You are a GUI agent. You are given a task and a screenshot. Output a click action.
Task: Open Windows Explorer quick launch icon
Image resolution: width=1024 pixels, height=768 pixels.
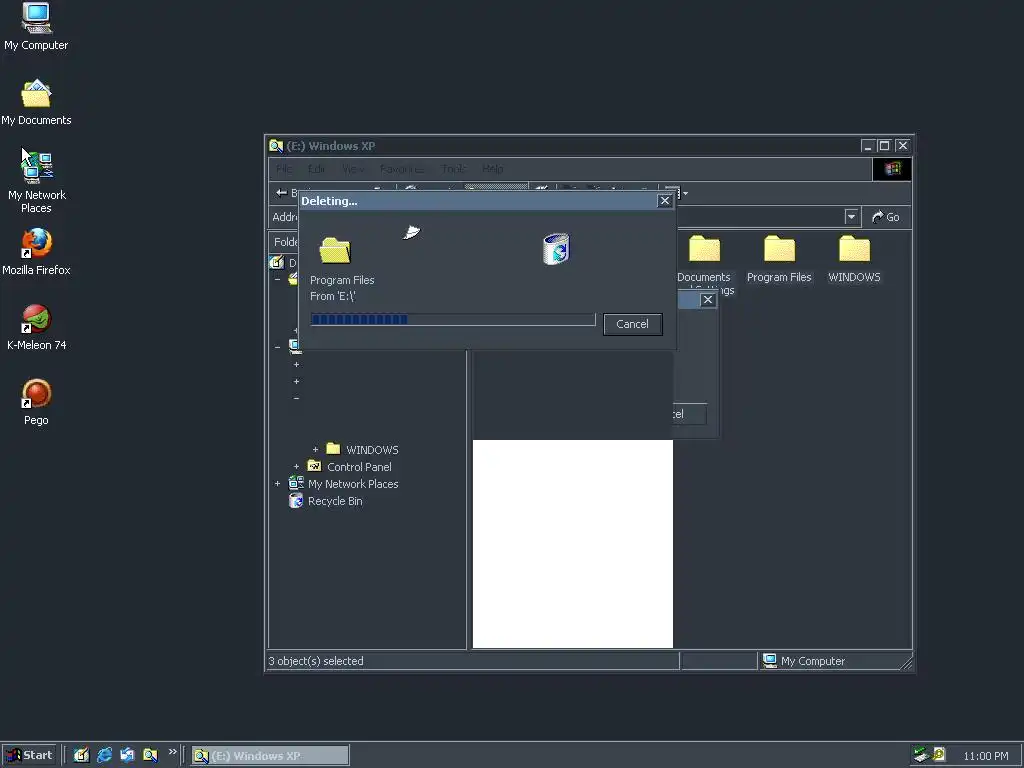150,755
